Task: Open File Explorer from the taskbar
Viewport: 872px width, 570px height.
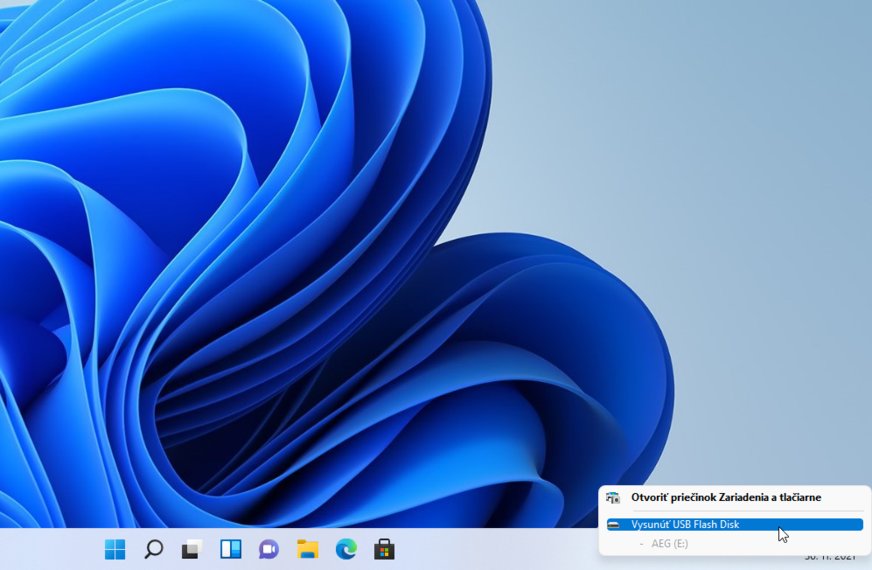Action: click(x=307, y=549)
